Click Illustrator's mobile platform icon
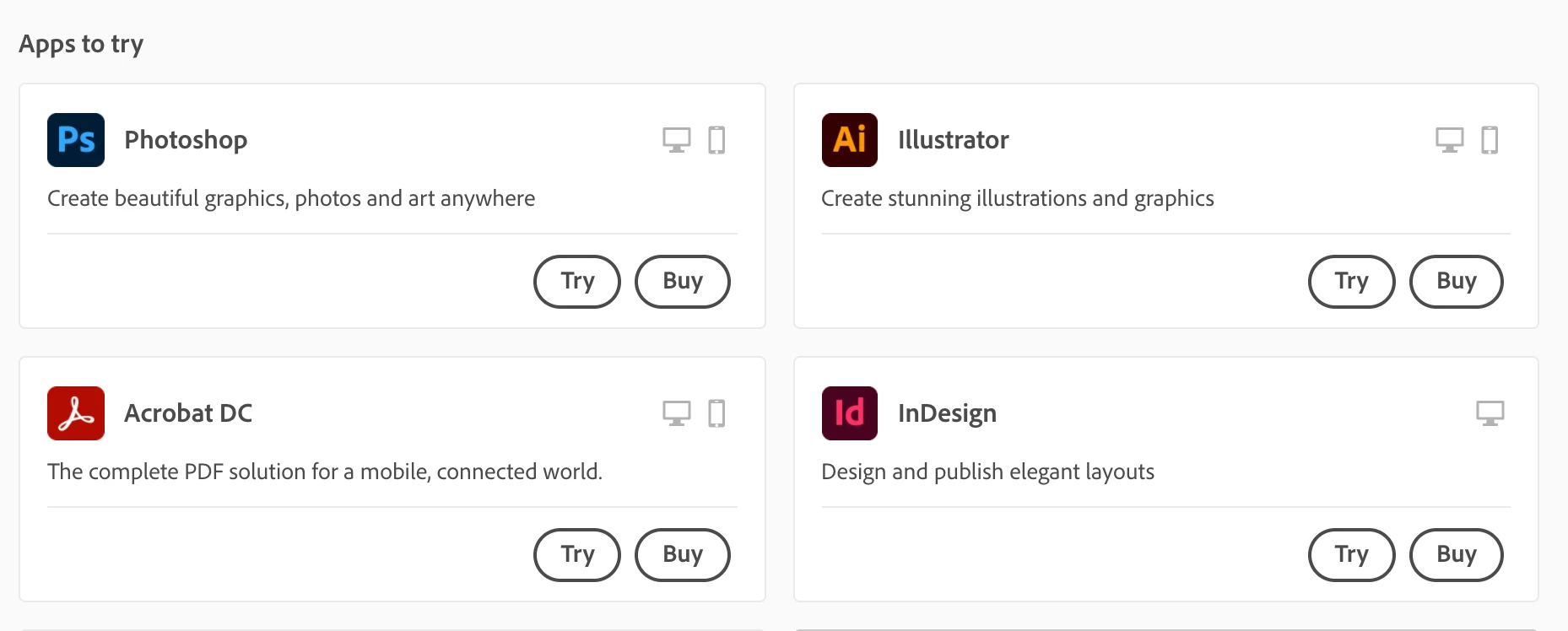The image size is (1568, 631). click(x=1490, y=140)
